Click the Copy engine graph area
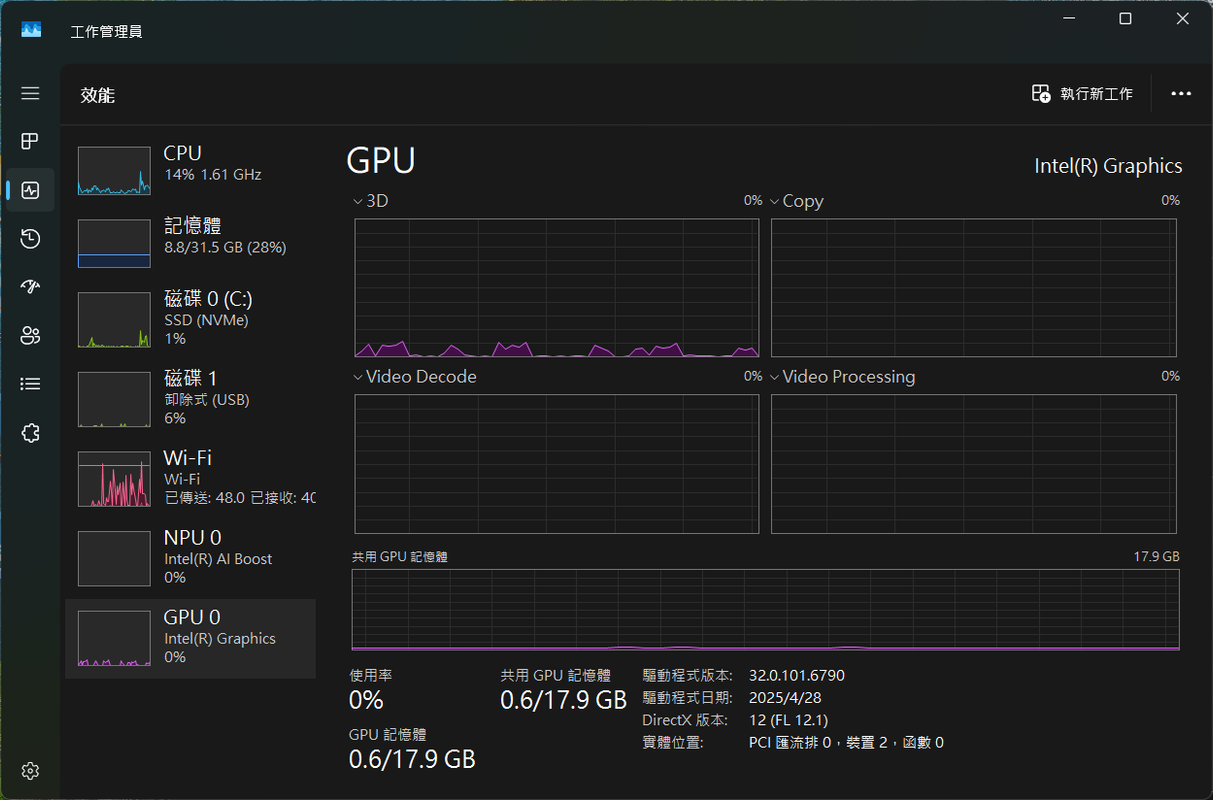Viewport: 1213px width, 800px height. coord(973,288)
